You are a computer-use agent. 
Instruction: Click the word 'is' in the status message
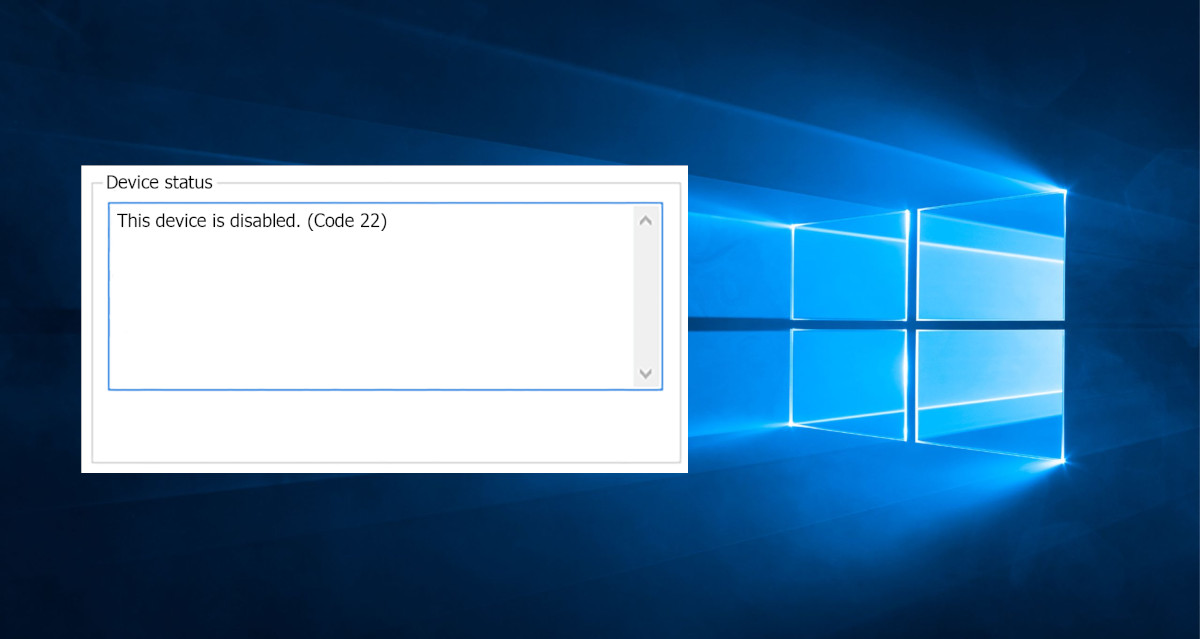coord(217,221)
